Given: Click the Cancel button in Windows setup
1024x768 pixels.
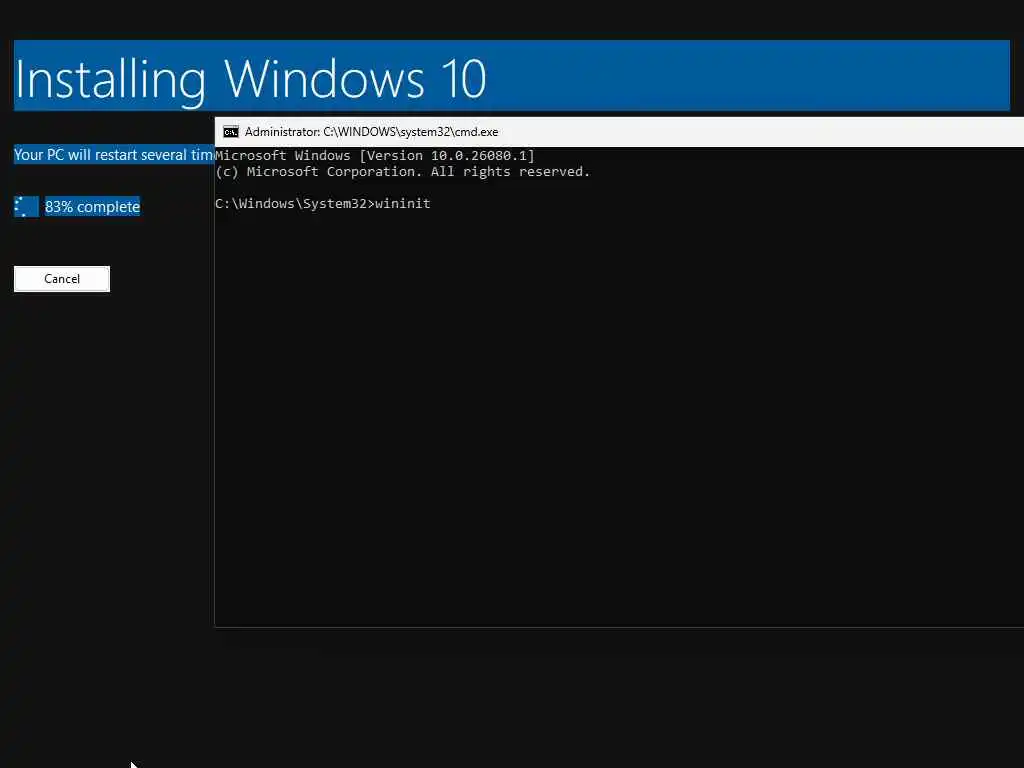Looking at the screenshot, I should click(x=62, y=279).
